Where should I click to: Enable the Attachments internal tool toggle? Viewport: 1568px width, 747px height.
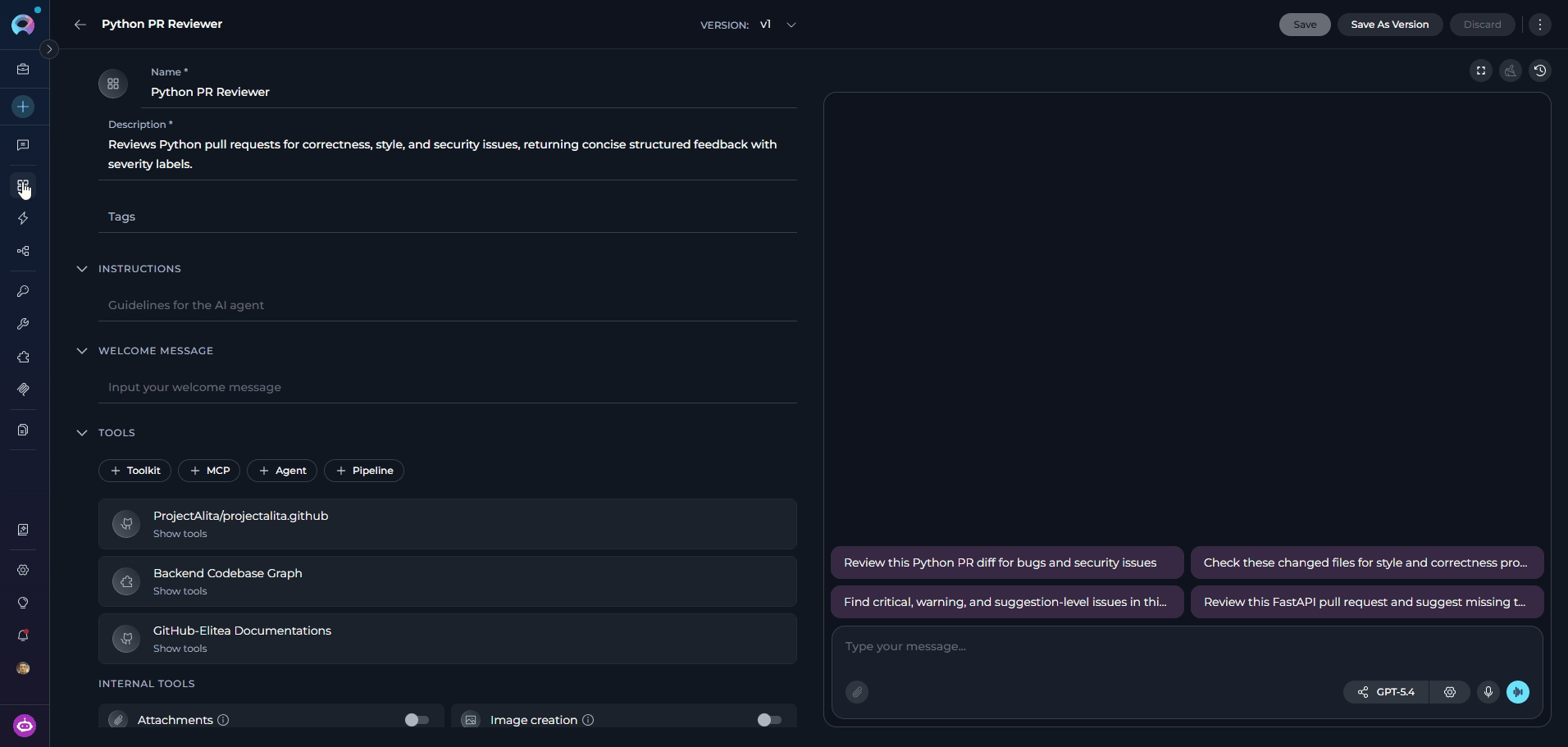(417, 720)
